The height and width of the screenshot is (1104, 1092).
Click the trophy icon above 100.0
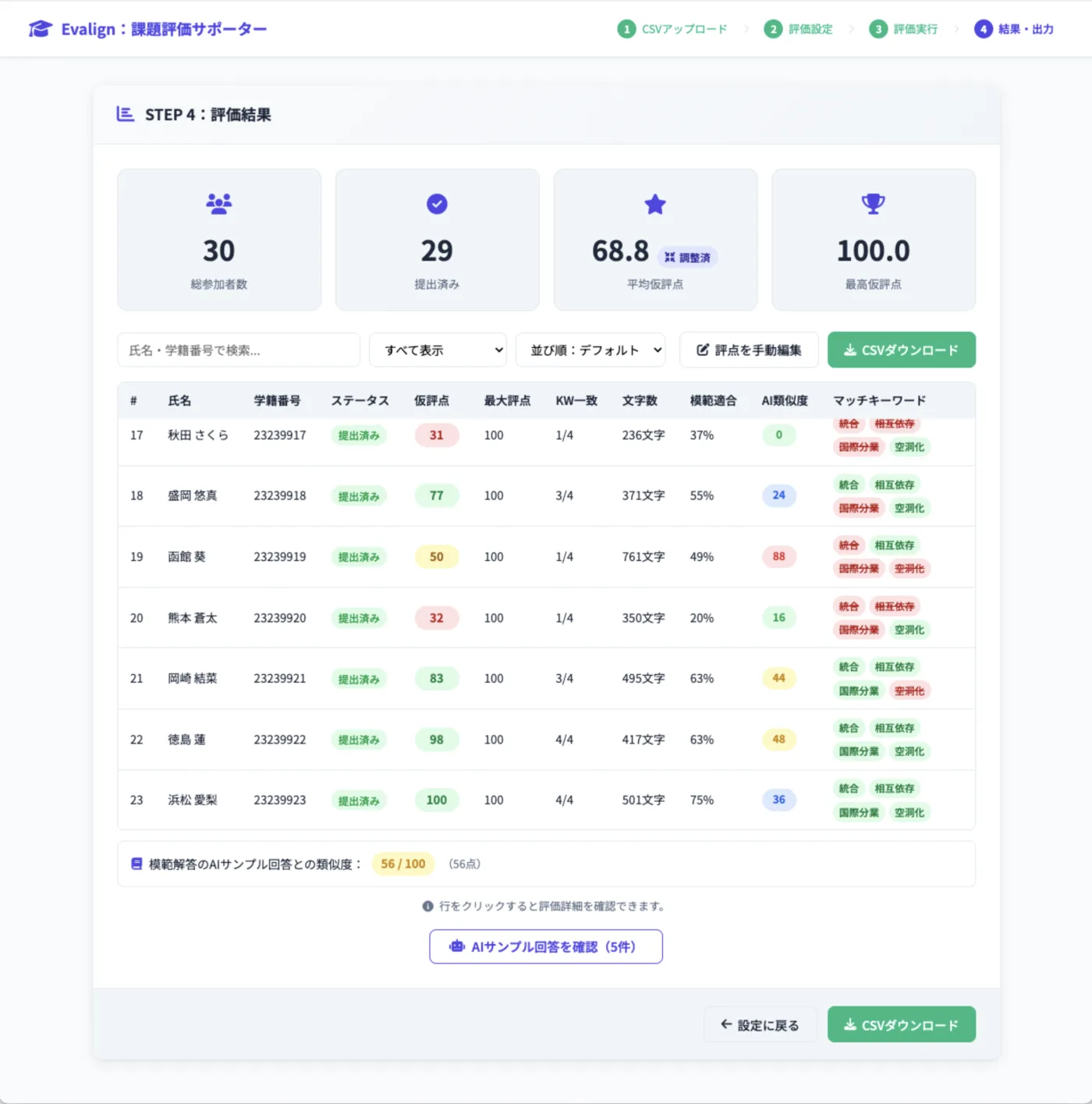tap(874, 204)
